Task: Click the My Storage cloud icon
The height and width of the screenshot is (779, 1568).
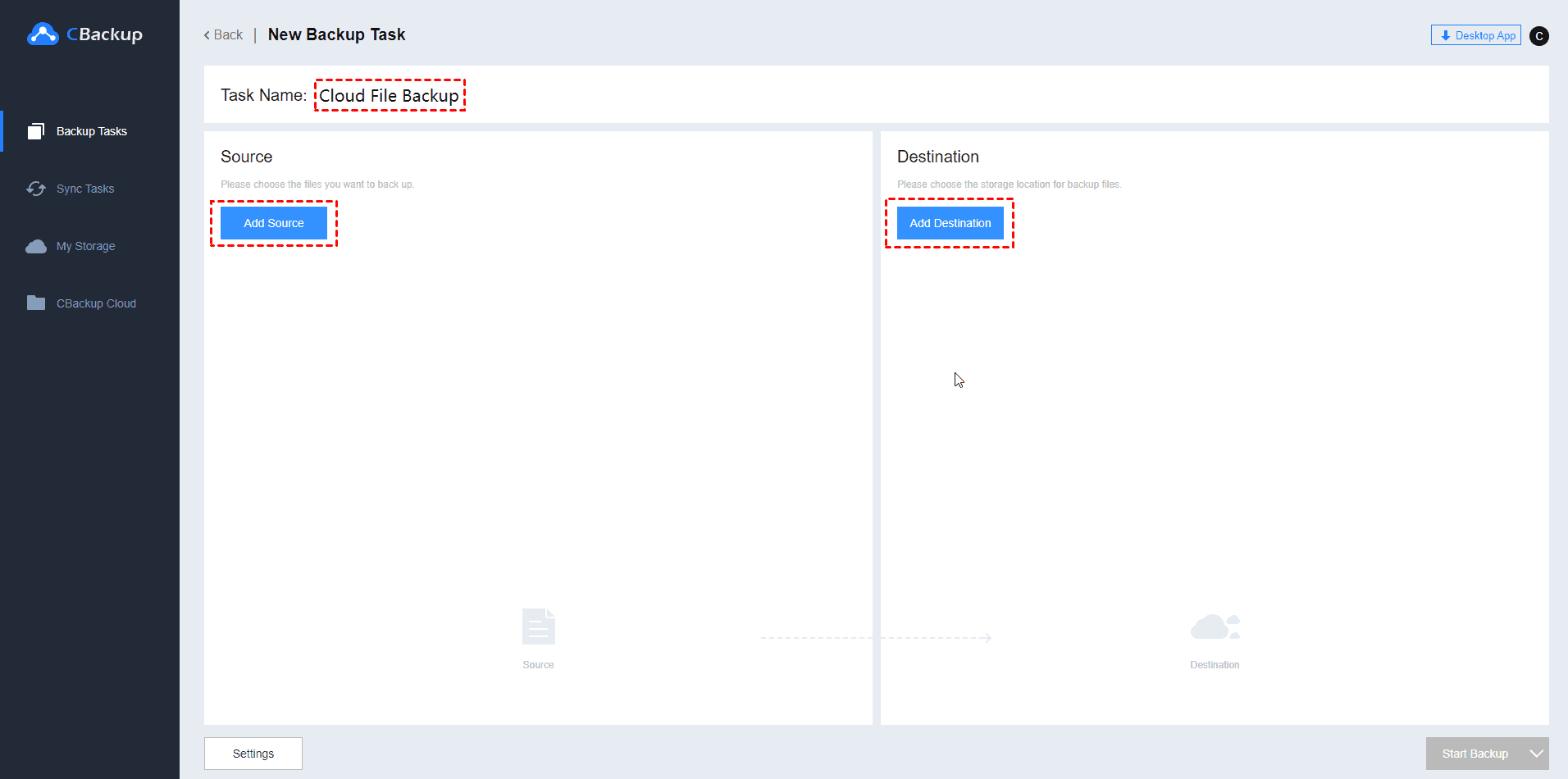Action: tap(36, 246)
